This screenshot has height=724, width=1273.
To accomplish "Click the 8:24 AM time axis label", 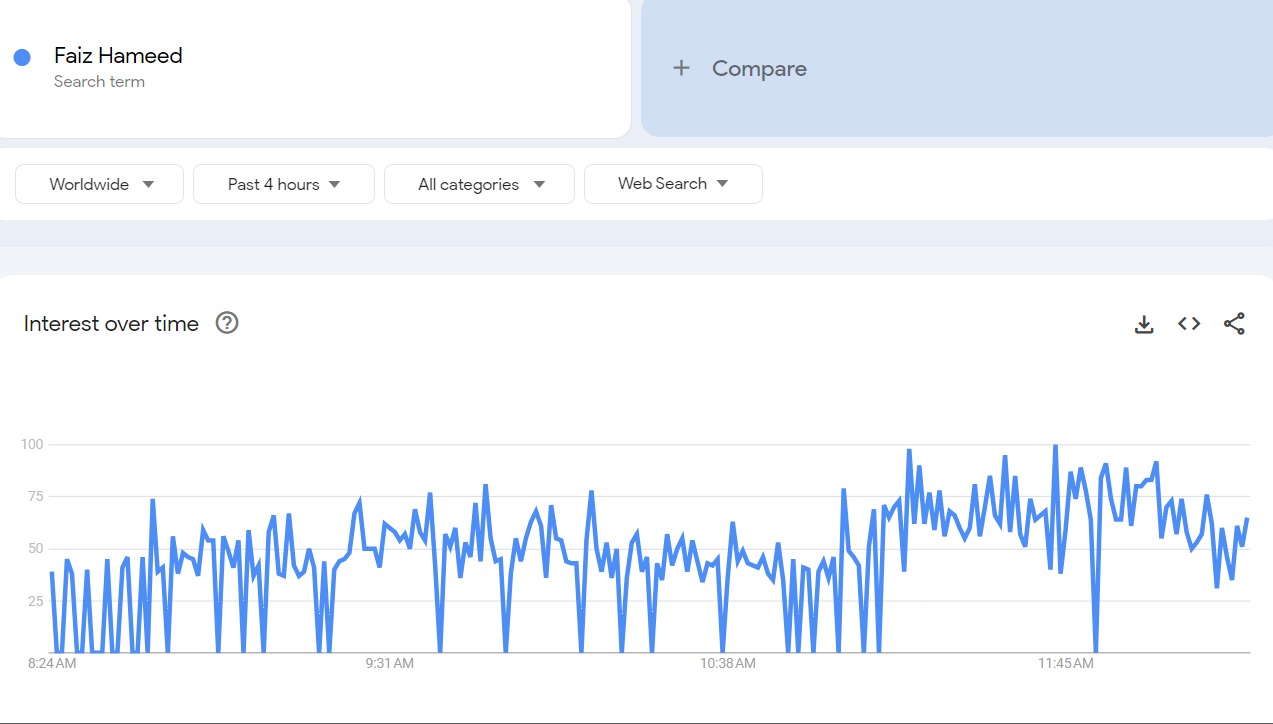I will tap(52, 663).
